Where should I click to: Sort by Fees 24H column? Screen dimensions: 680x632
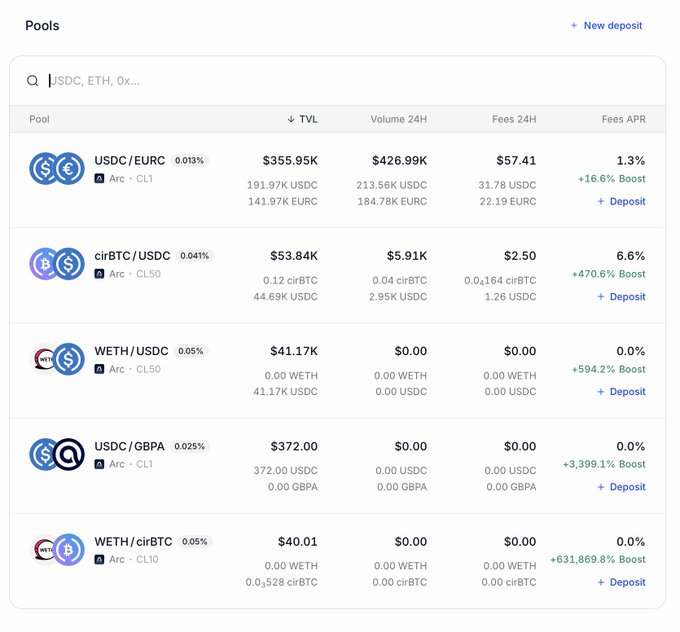coord(514,119)
